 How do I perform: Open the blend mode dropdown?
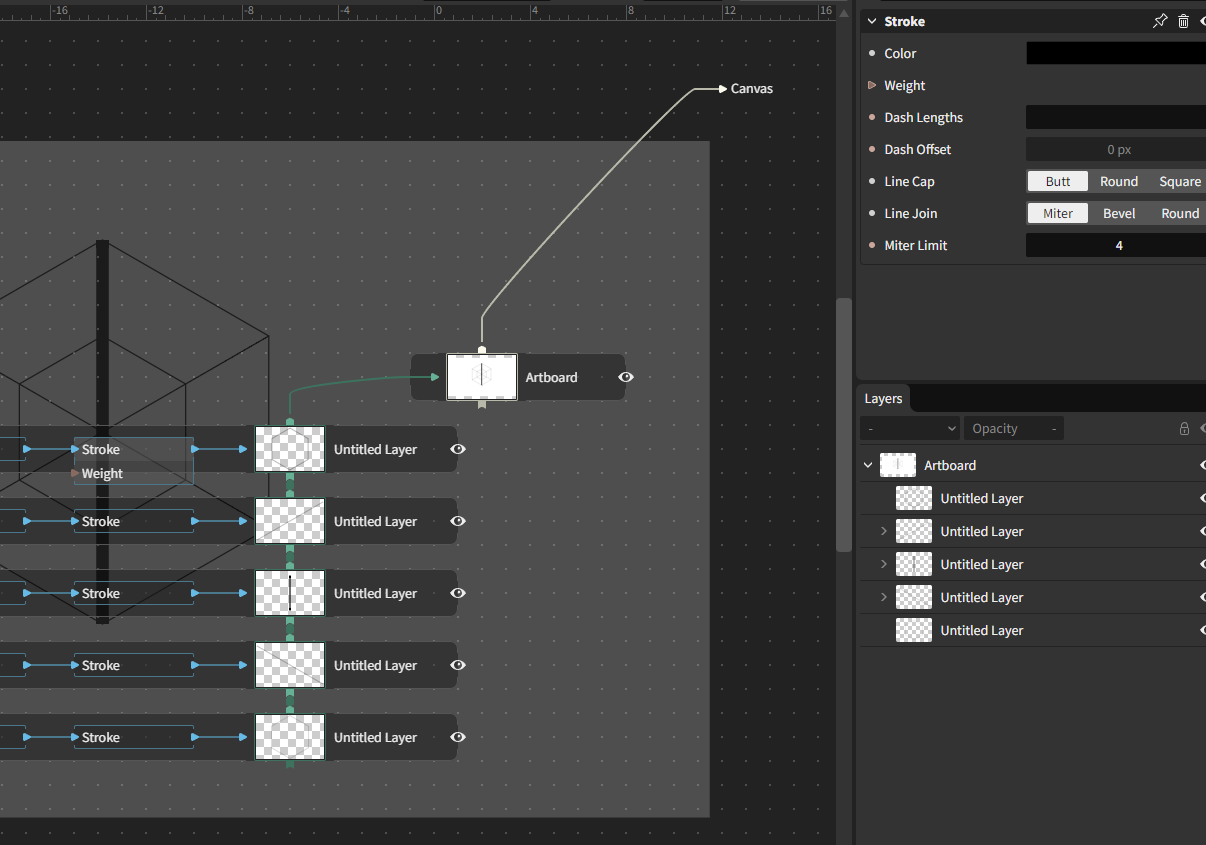pos(910,428)
